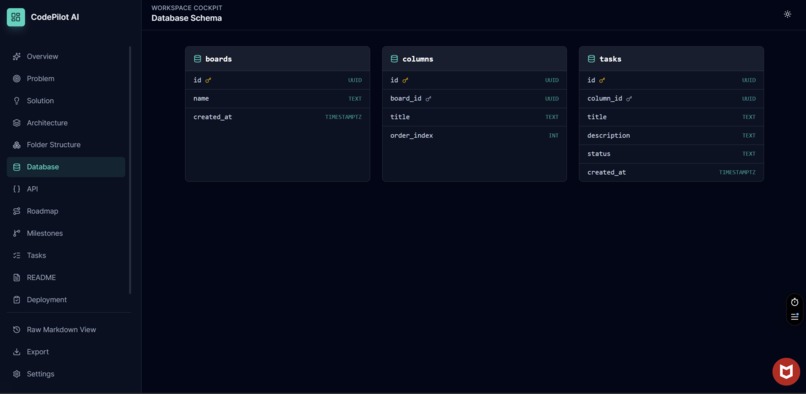Click the Roadmap sidebar icon
Image resolution: width=806 pixels, height=394 pixels.
16,211
